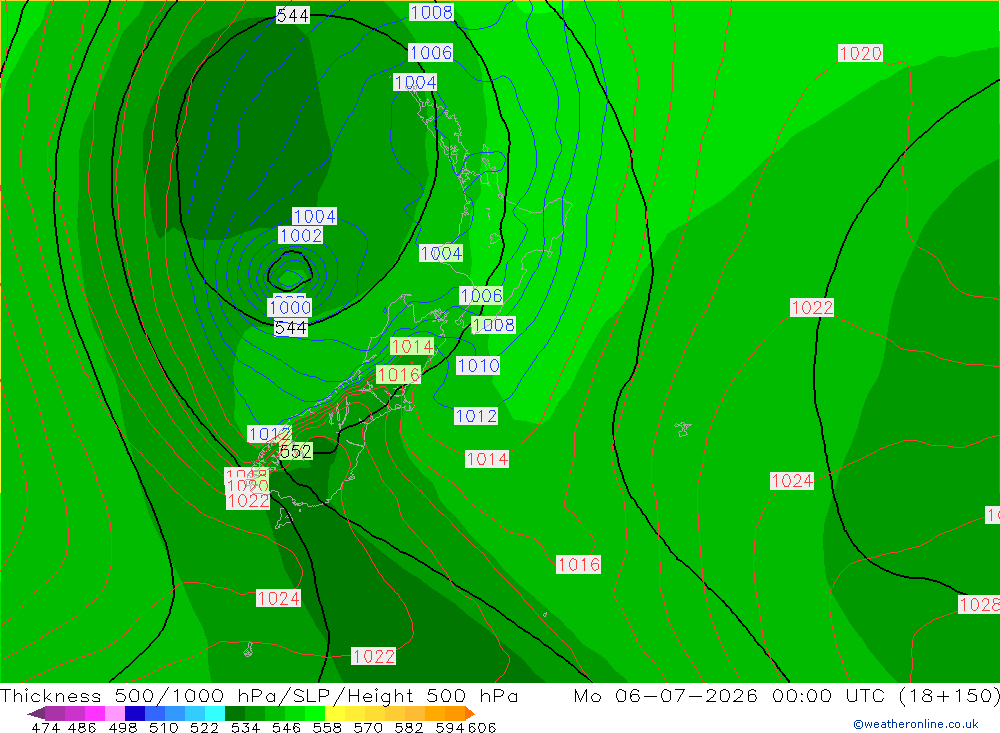Viewport: 1000px width, 733px height.
Task: Select the 1028 isobar label
Action: (979, 605)
